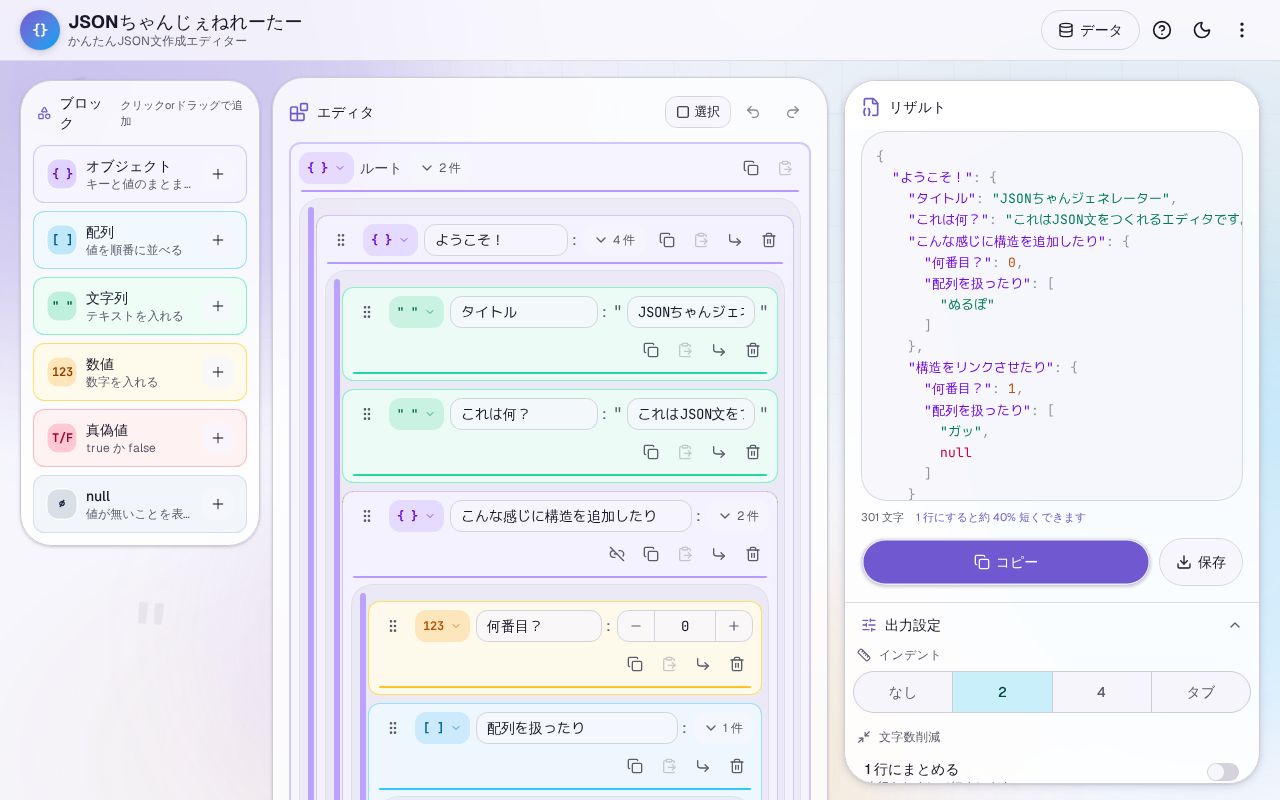Image resolution: width=1280 pixels, height=800 pixels.
Task: Delete the 何番目？ number block
Action: [737, 664]
